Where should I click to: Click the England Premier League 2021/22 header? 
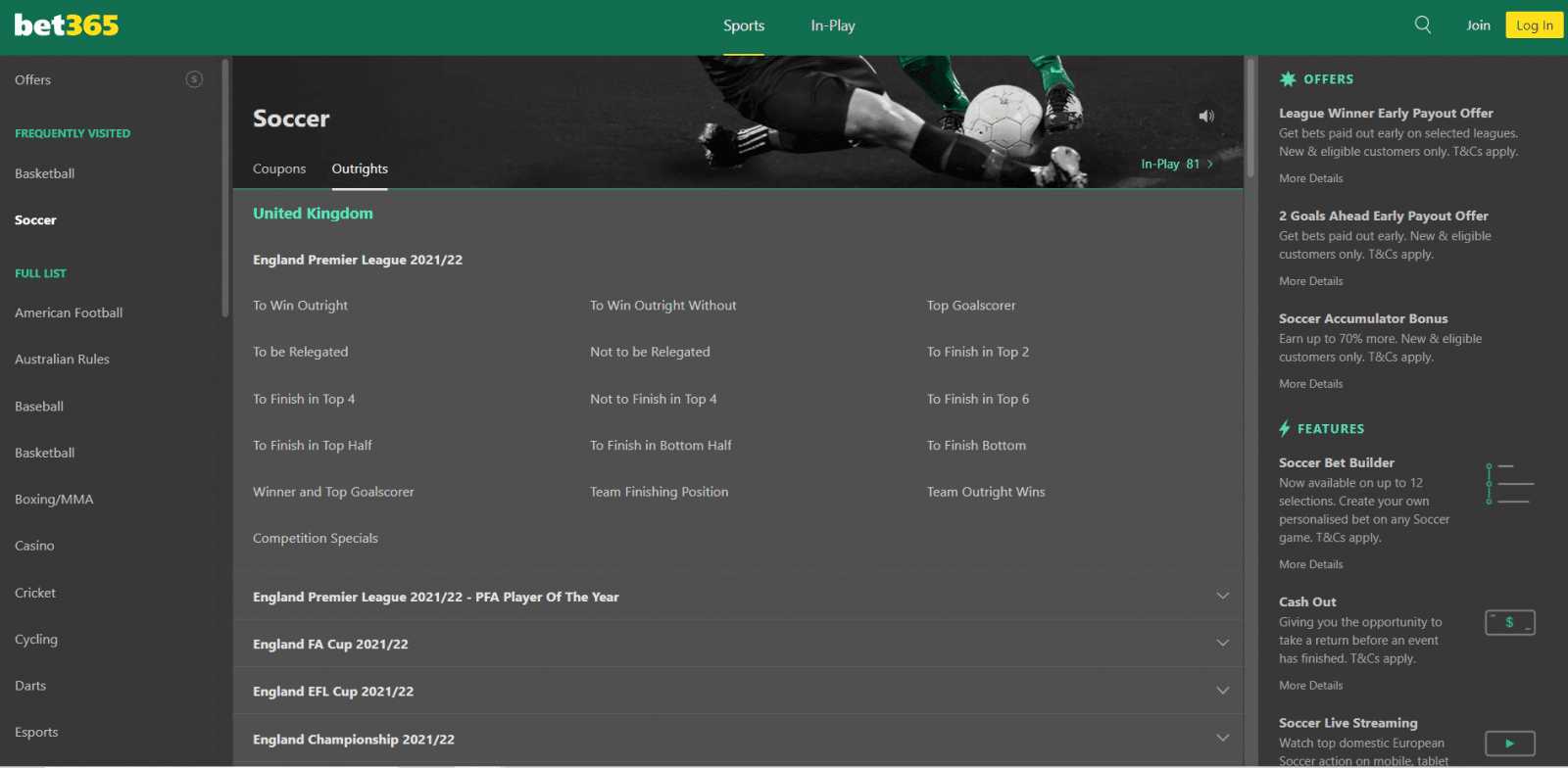(358, 260)
